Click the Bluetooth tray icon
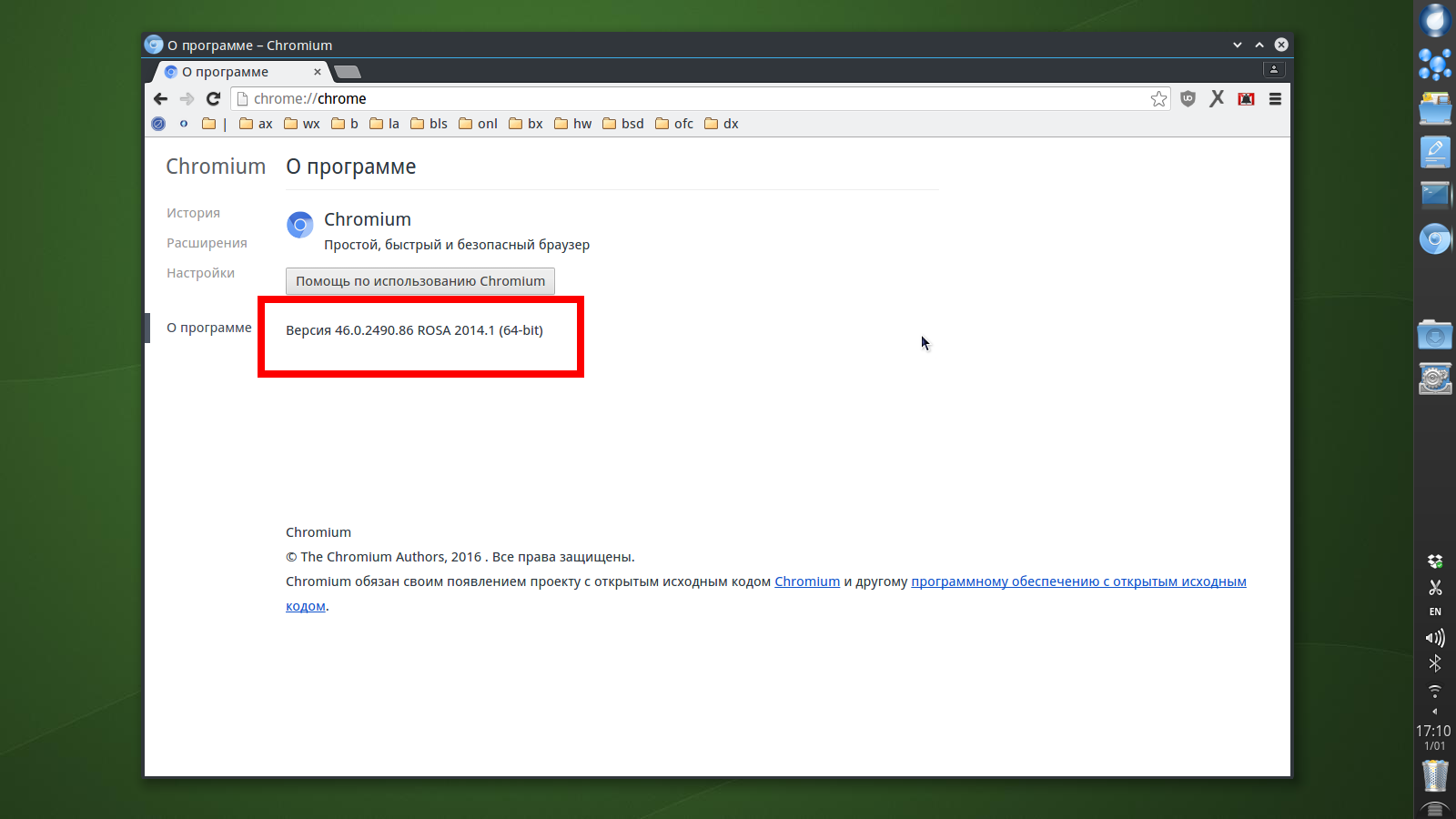1456x819 pixels. pos(1435,663)
